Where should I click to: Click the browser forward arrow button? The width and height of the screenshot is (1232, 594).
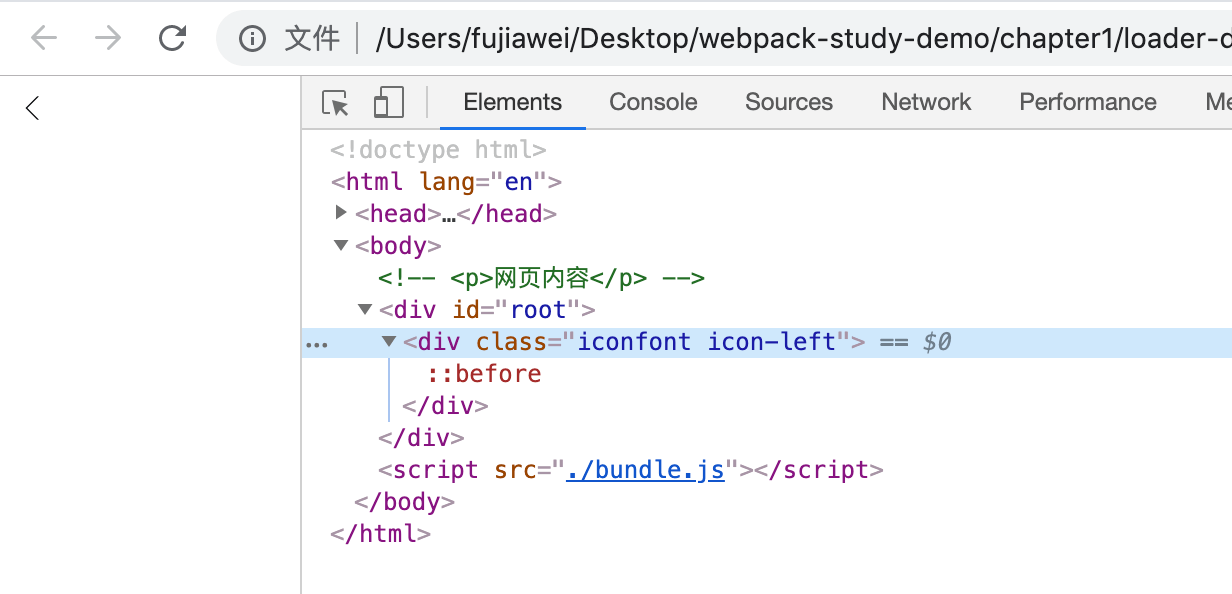[108, 38]
